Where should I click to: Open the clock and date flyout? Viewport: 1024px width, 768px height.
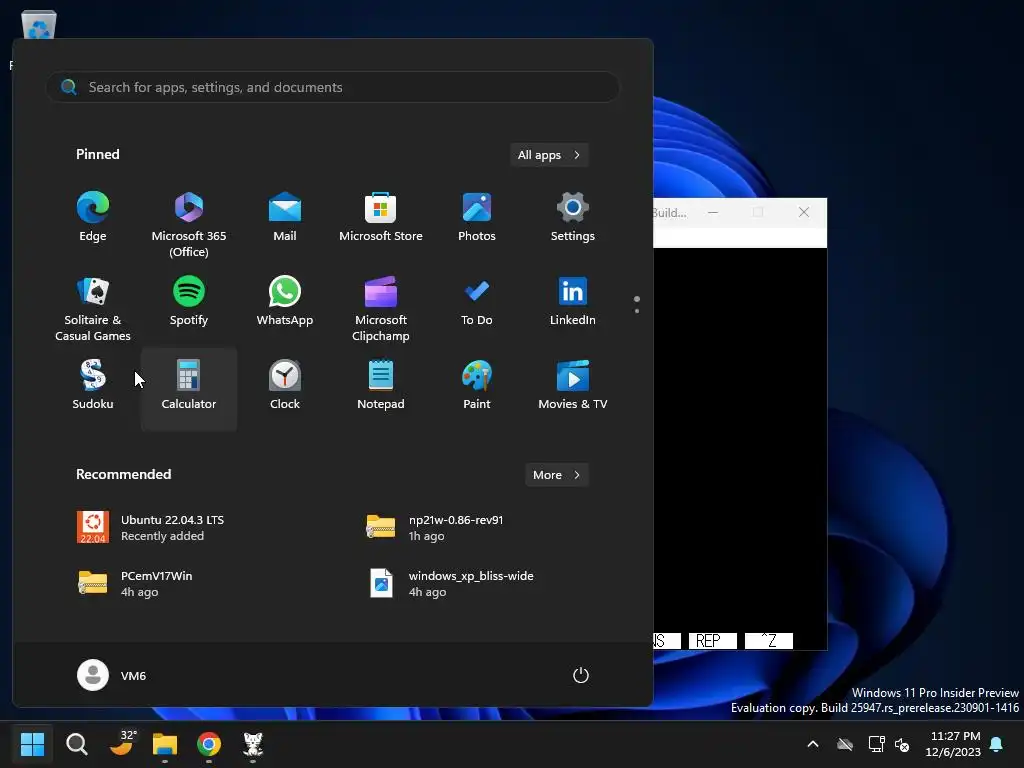pos(953,744)
